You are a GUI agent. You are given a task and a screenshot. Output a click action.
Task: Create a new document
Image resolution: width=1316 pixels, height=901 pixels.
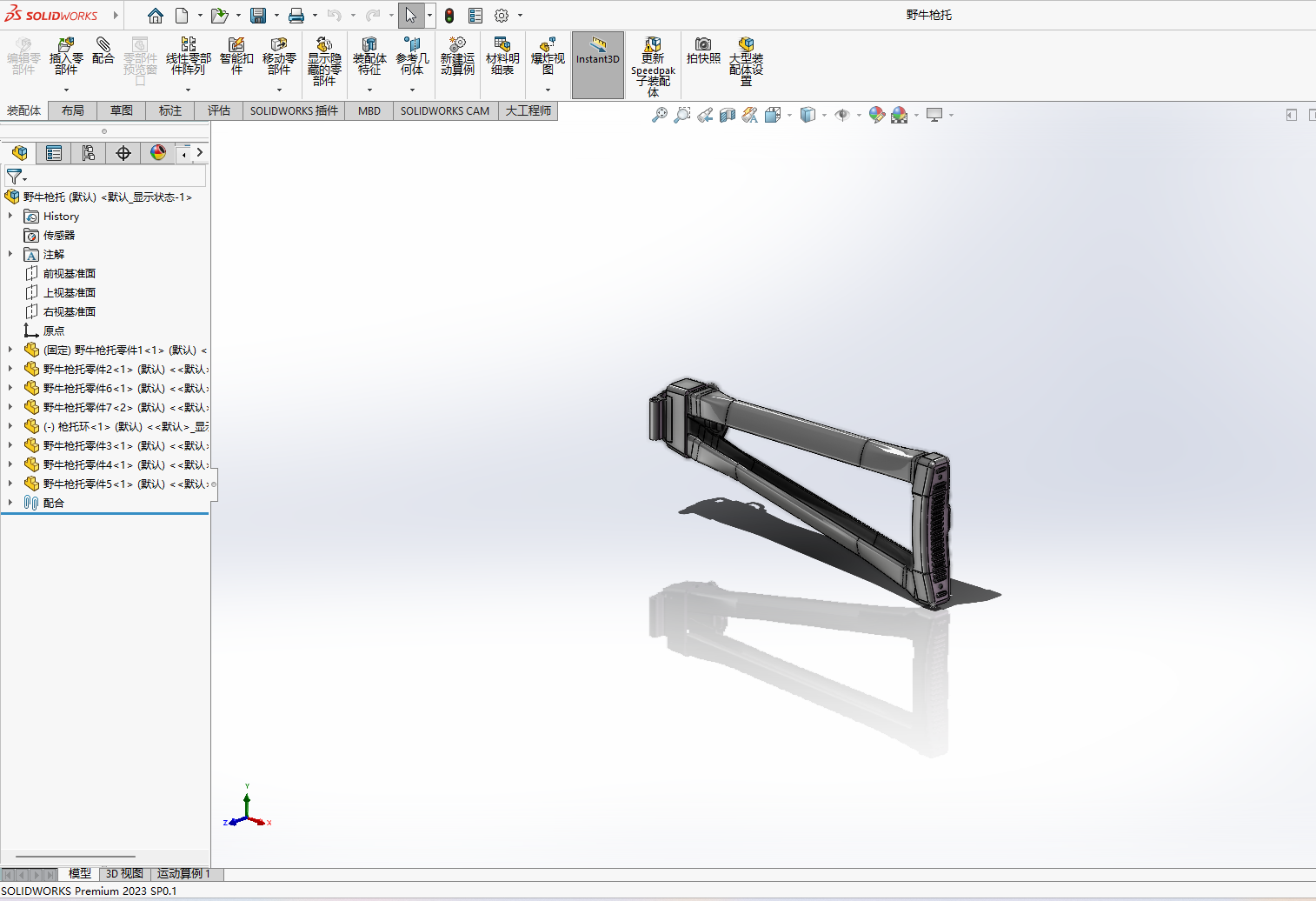tap(182, 16)
